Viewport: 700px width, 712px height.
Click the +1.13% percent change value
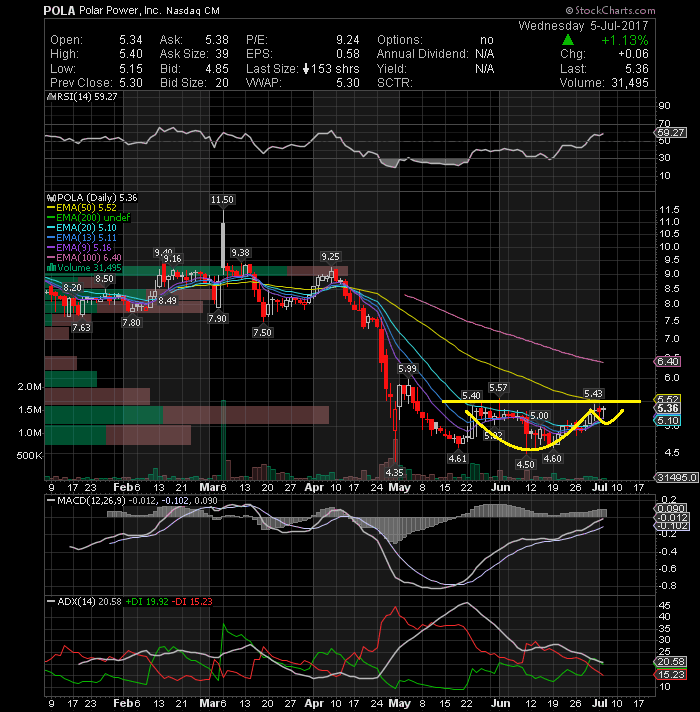pos(625,40)
